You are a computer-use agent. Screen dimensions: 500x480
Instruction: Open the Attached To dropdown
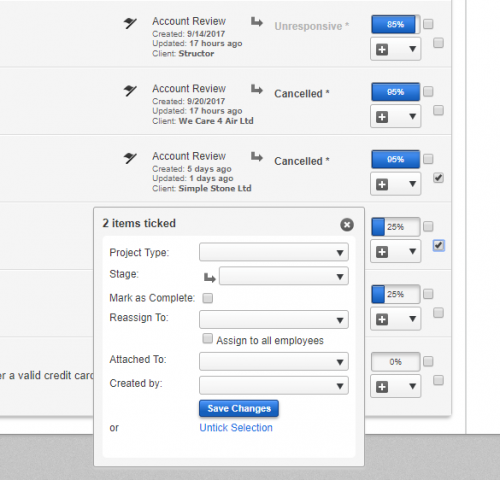pos(274,361)
